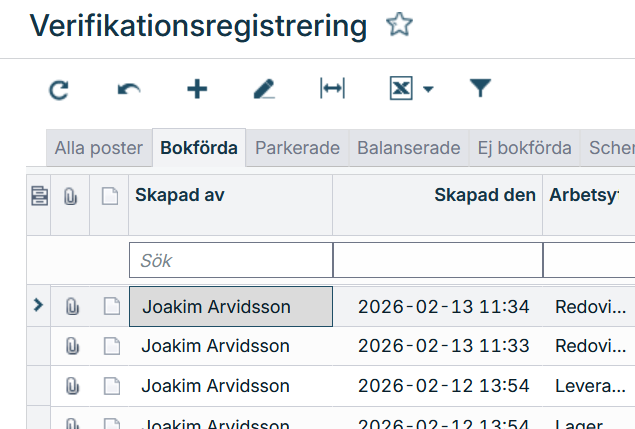Click the edit pencil icon

[264, 90]
